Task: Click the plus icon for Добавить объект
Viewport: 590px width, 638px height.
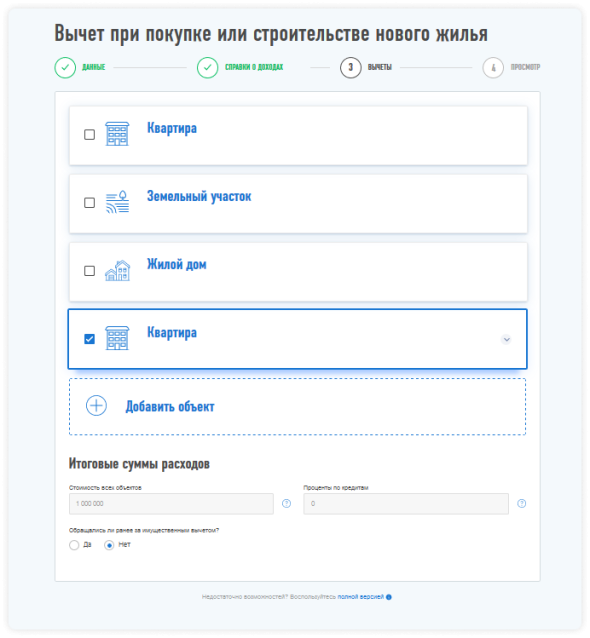Action: (x=96, y=406)
